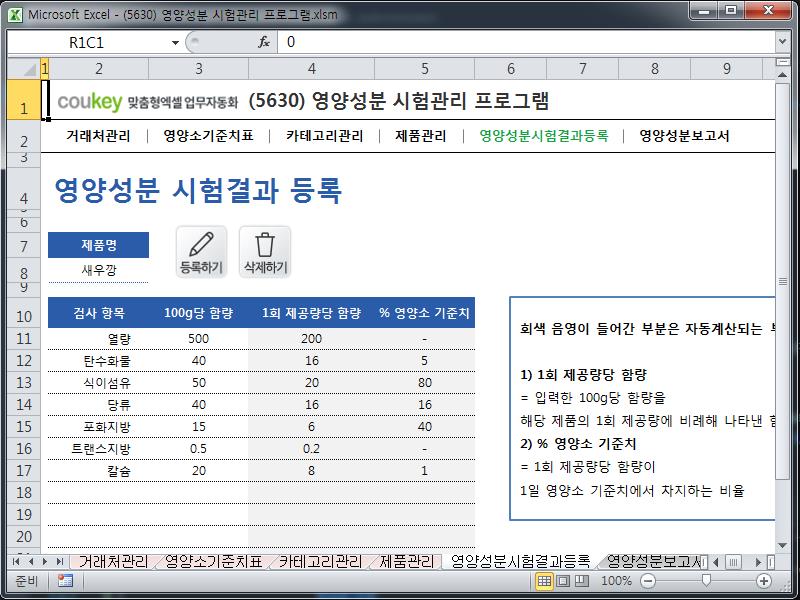
Task: Click the horizontal scrollbar thumb
Action: click(733, 562)
